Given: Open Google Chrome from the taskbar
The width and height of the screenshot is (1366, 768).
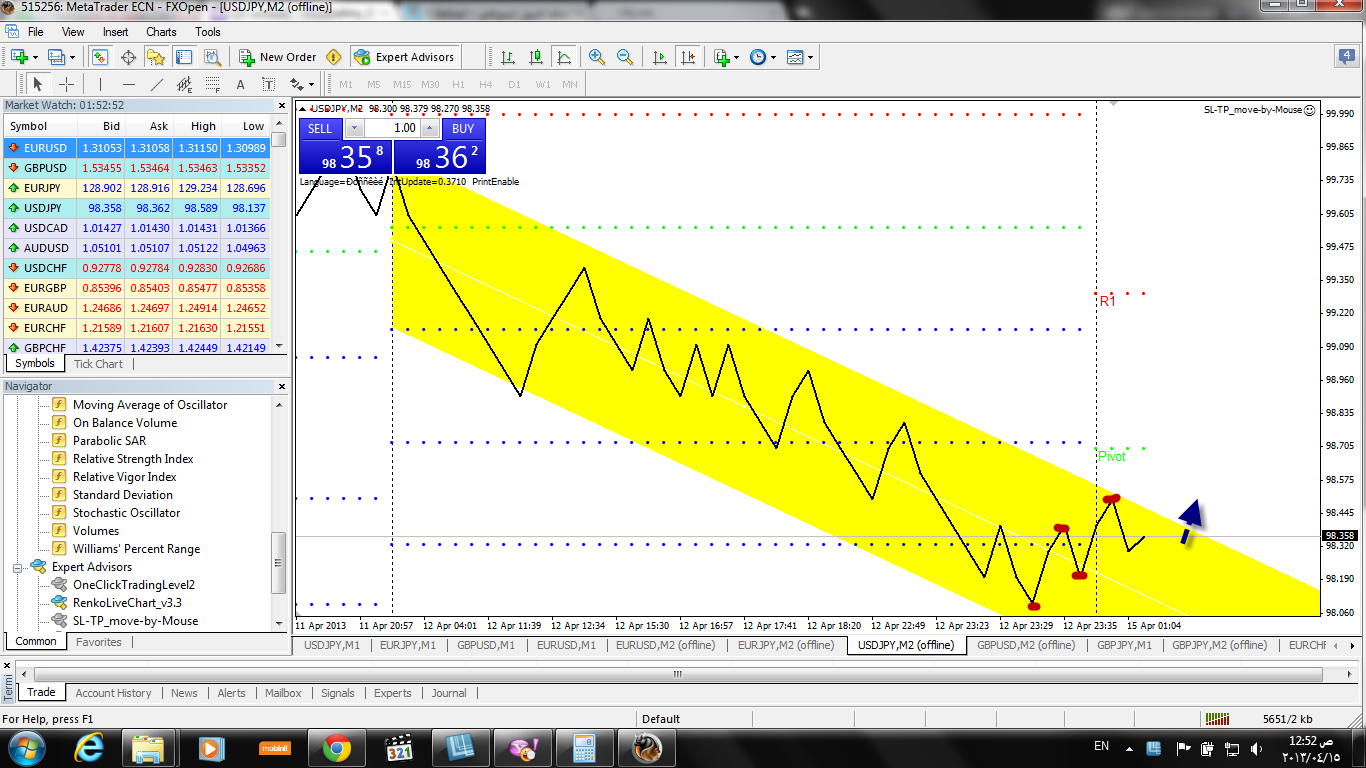Looking at the screenshot, I should coord(336,747).
